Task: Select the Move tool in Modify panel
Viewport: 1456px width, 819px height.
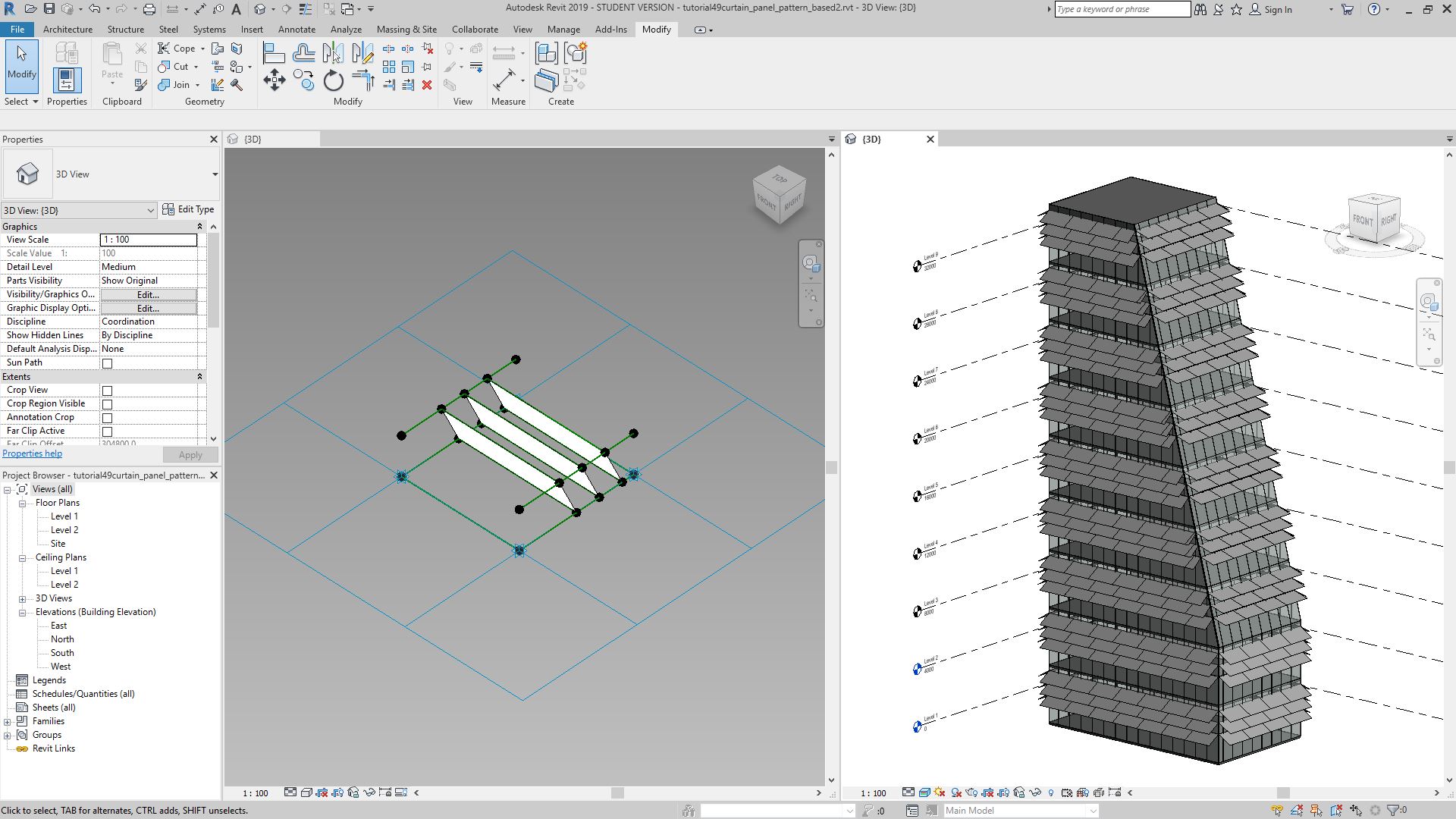Action: (x=274, y=80)
